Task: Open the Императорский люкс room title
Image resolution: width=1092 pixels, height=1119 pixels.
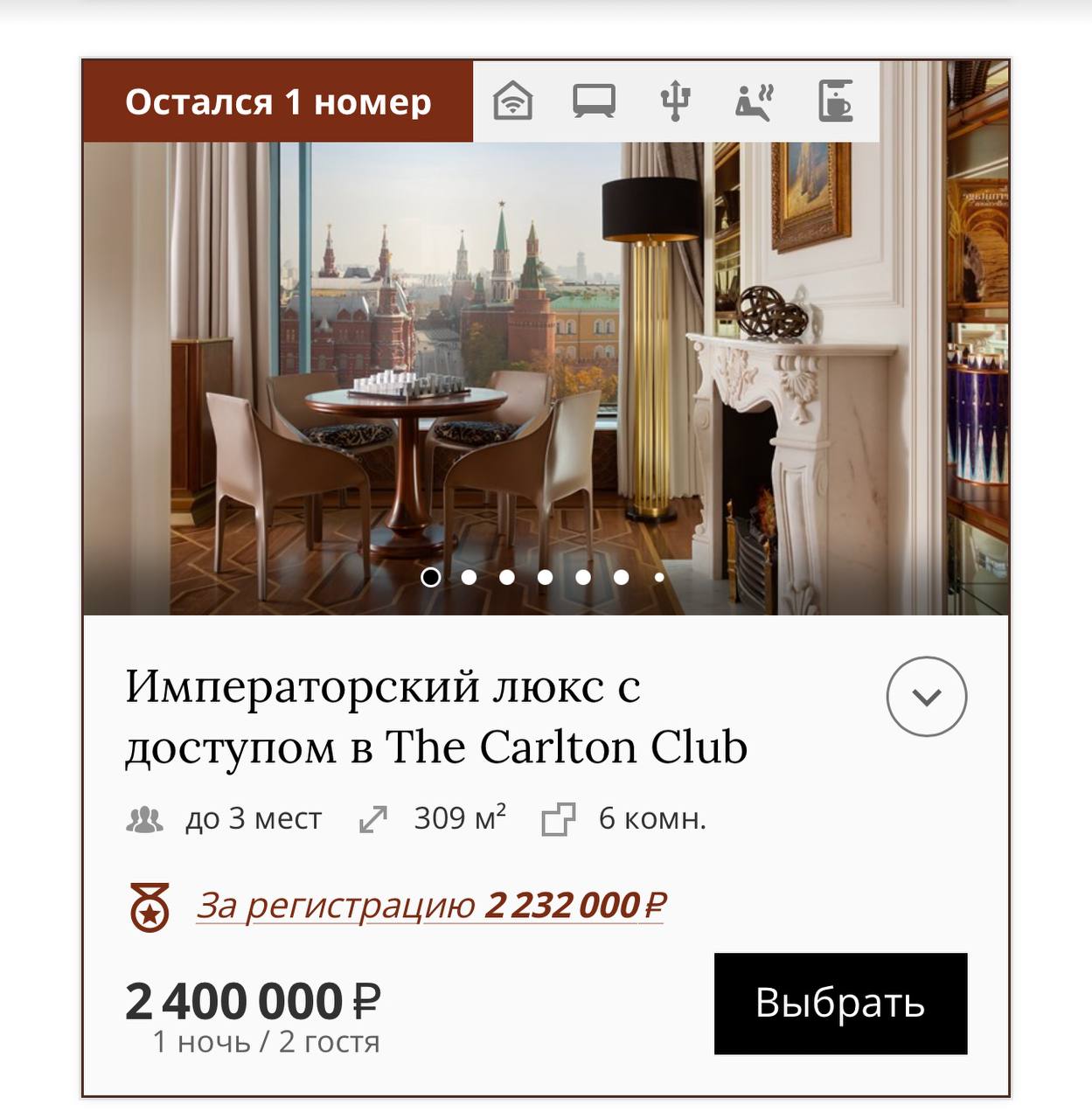Action: [436, 717]
